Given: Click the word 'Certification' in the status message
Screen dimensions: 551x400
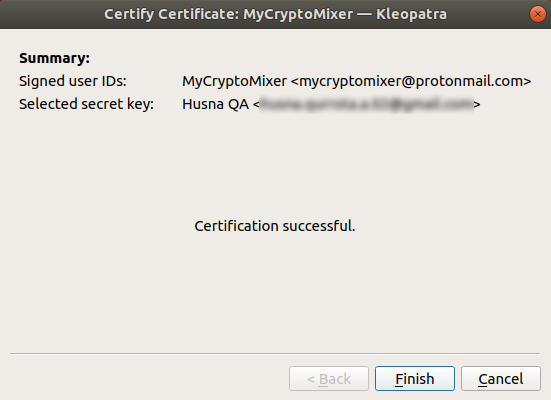Looking at the screenshot, I should point(236,226).
